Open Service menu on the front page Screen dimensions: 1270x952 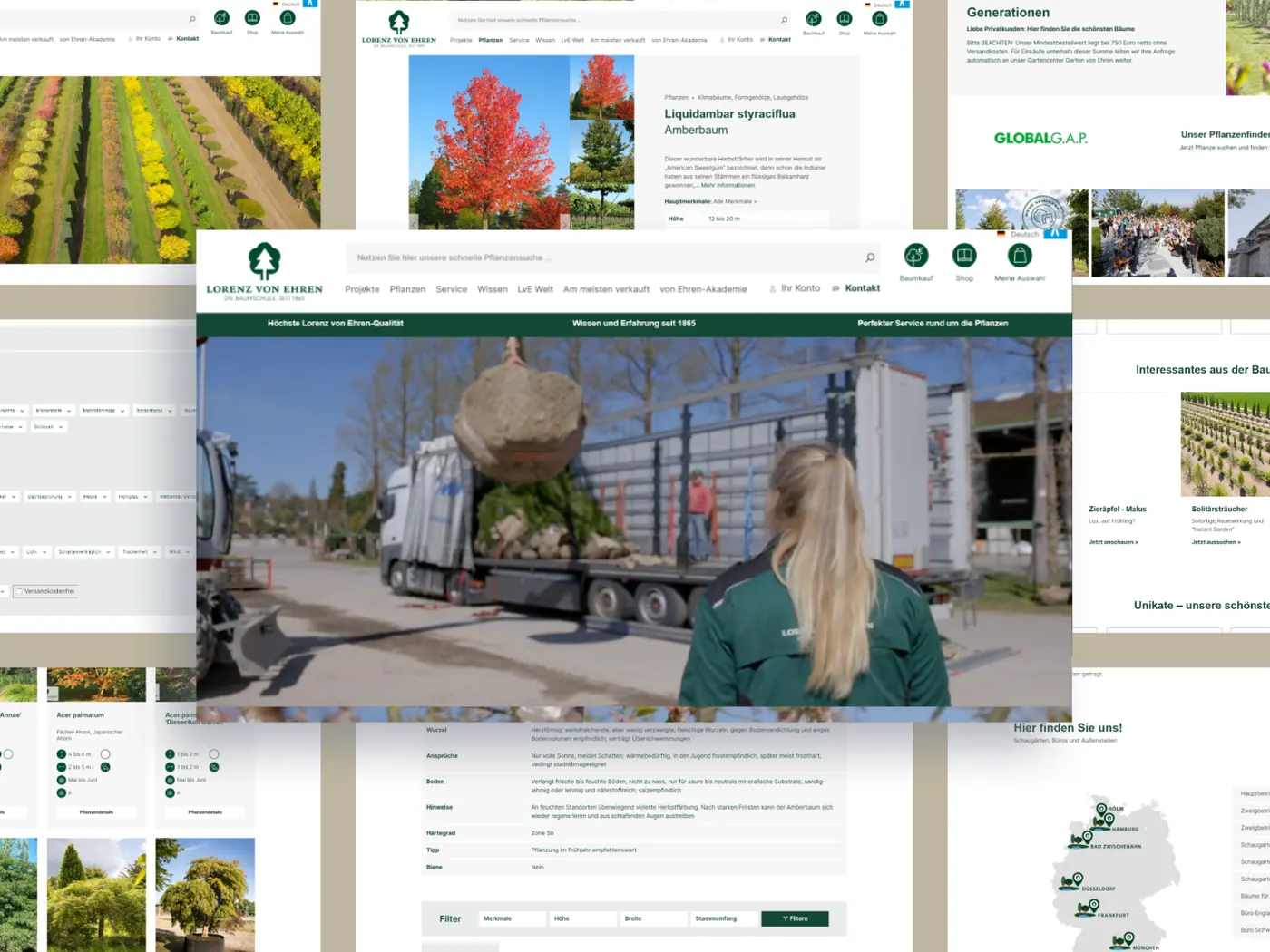451,289
